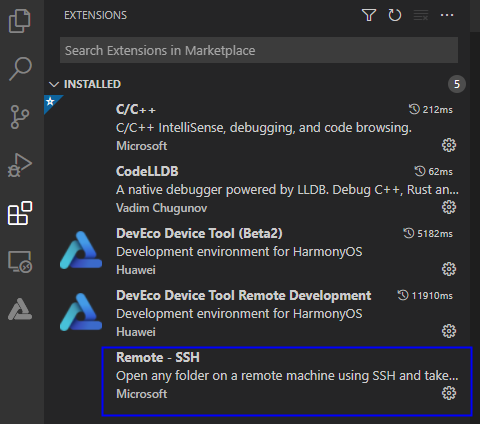Open manage gear for CodeLLDB extension
480x424 pixels.
(x=449, y=207)
